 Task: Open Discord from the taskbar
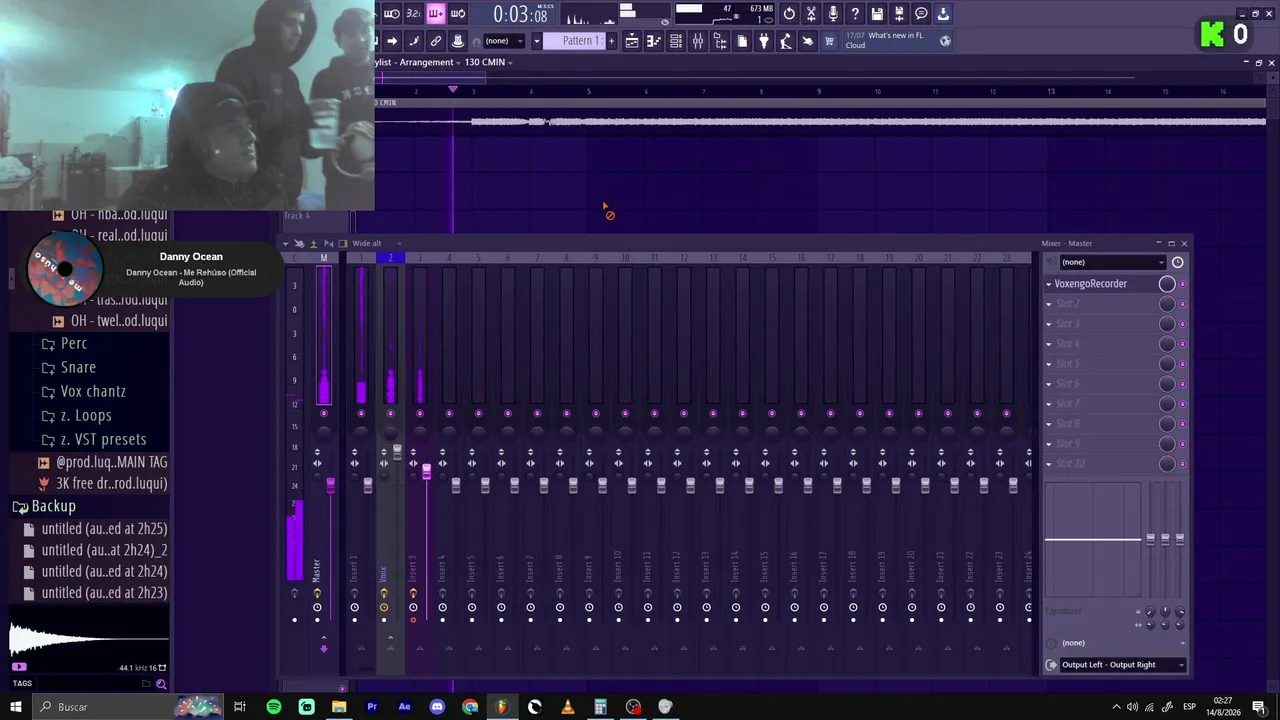[437, 707]
